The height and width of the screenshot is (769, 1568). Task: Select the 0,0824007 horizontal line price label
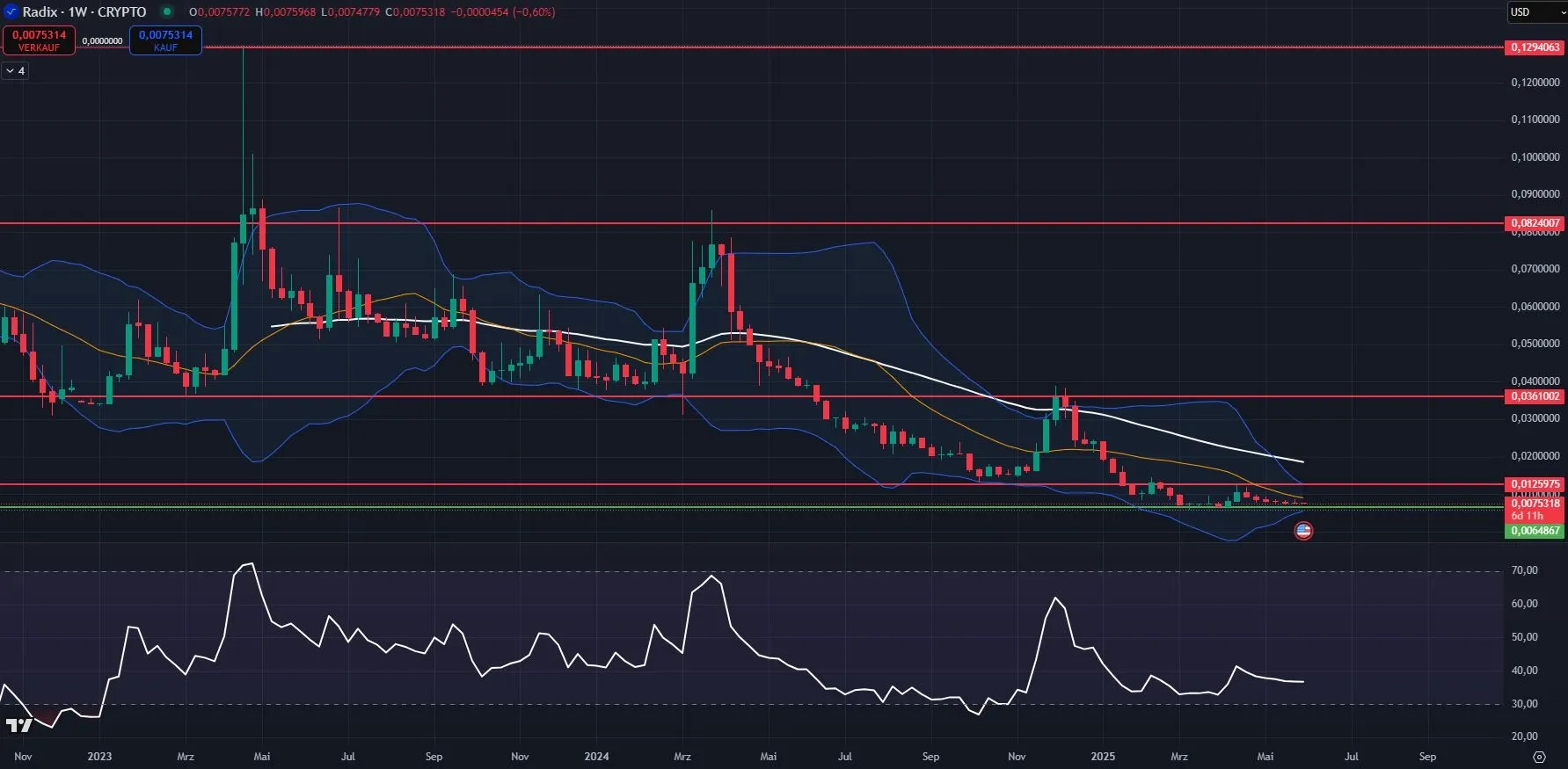(1535, 223)
